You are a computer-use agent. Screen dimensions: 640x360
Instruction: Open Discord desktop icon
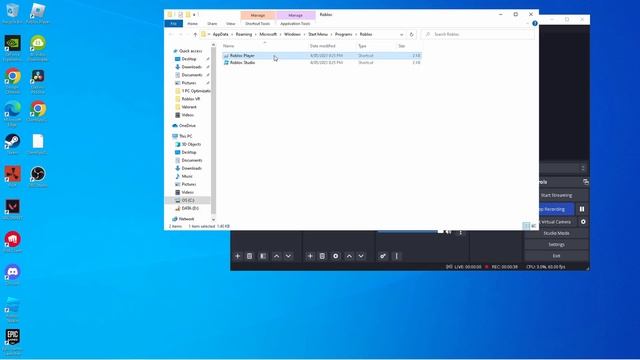coord(13,275)
